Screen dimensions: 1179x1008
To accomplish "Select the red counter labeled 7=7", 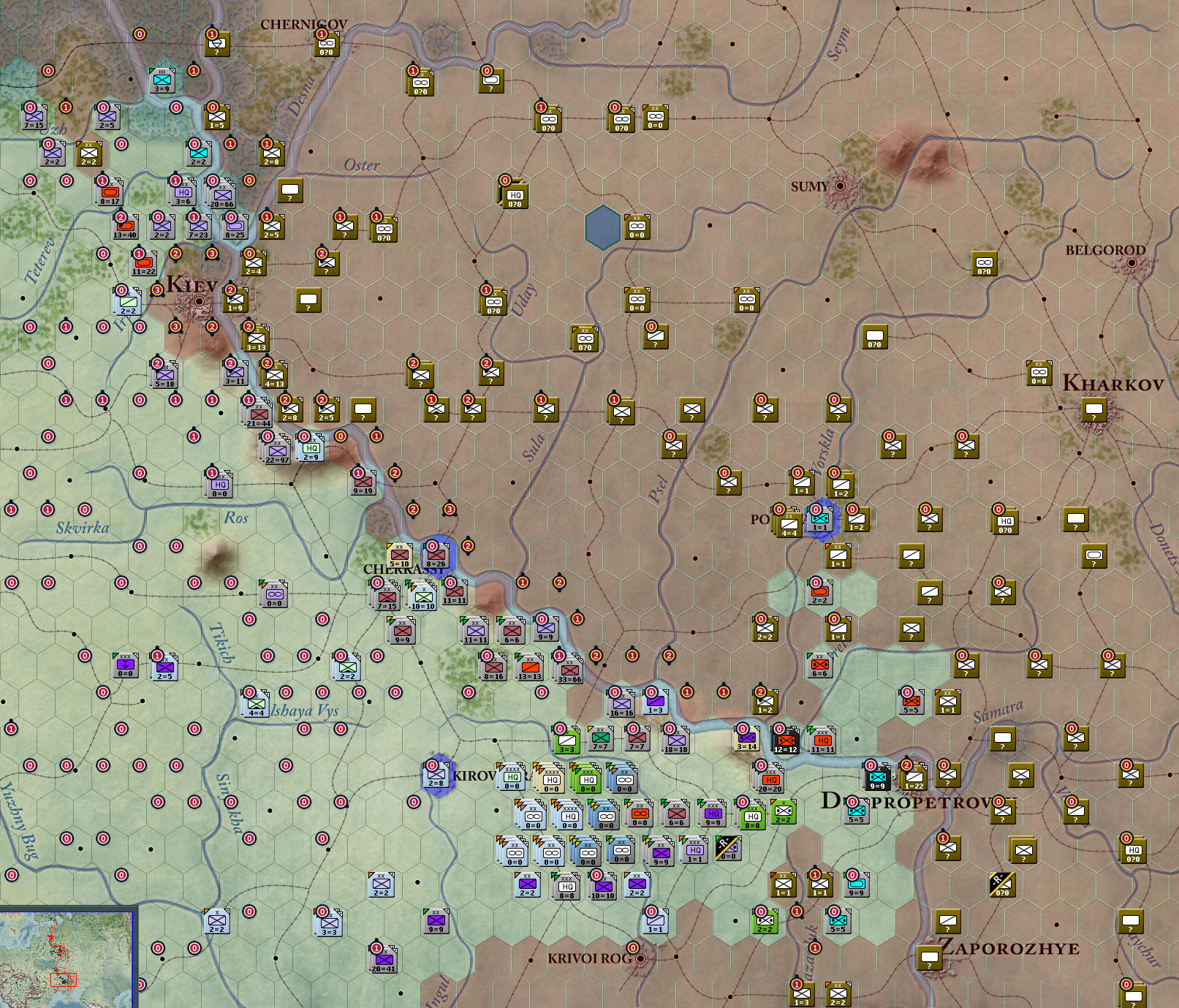I will 637,738.
